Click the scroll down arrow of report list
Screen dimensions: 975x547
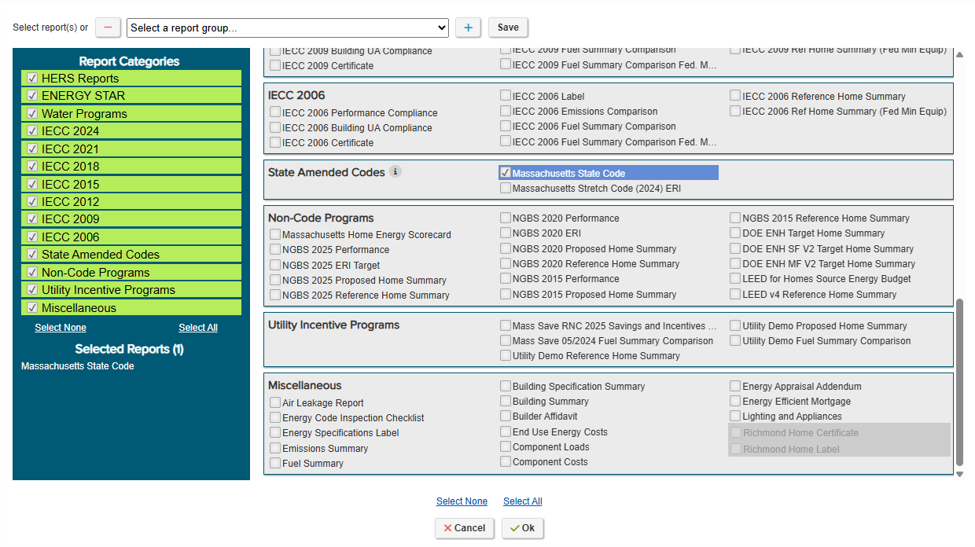pos(959,474)
